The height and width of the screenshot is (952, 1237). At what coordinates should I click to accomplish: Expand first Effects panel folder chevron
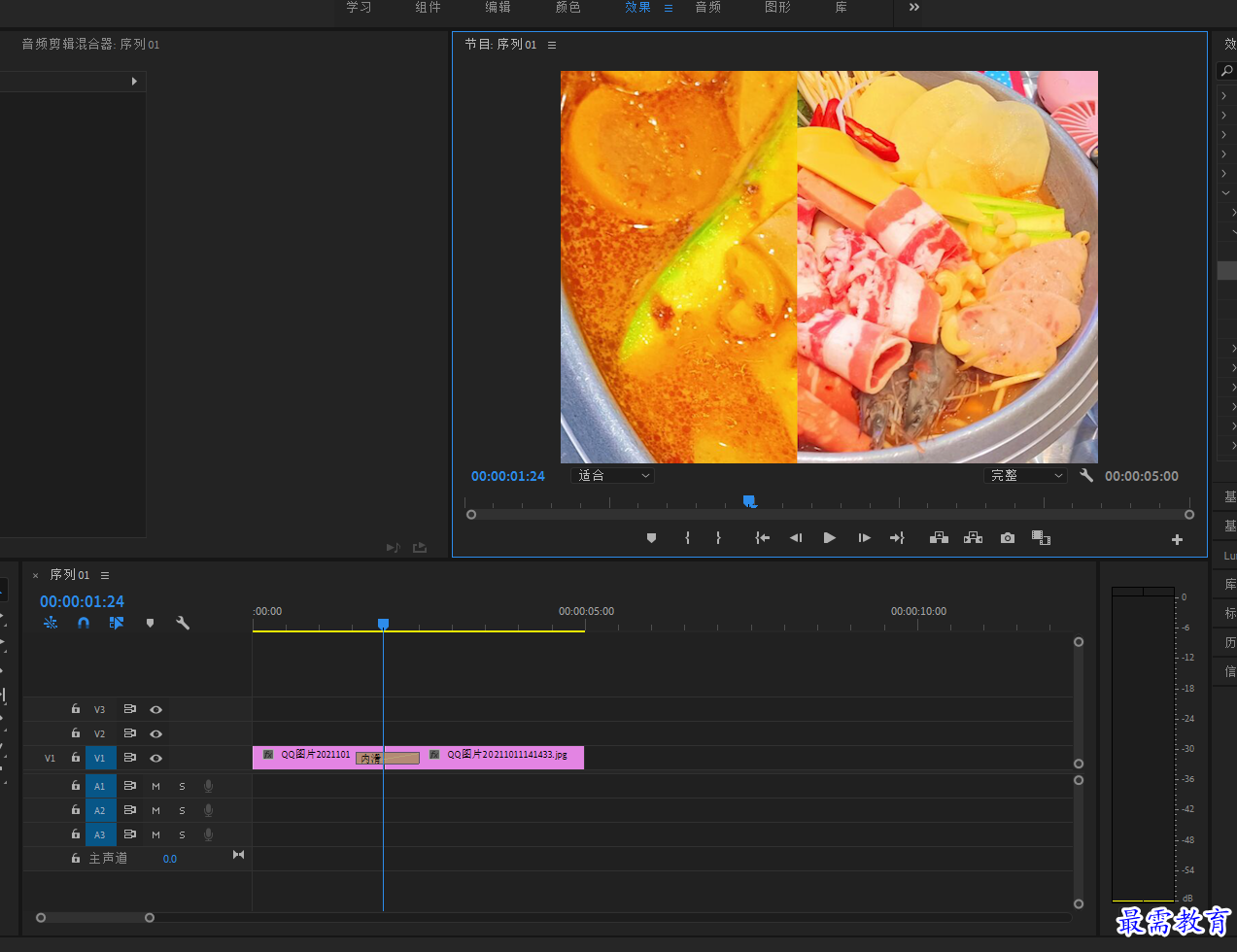[x=1224, y=95]
